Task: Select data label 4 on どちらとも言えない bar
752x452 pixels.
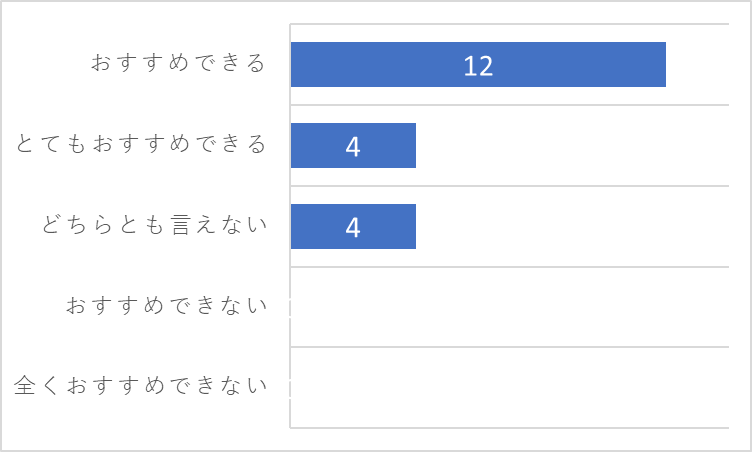Action: 353,227
